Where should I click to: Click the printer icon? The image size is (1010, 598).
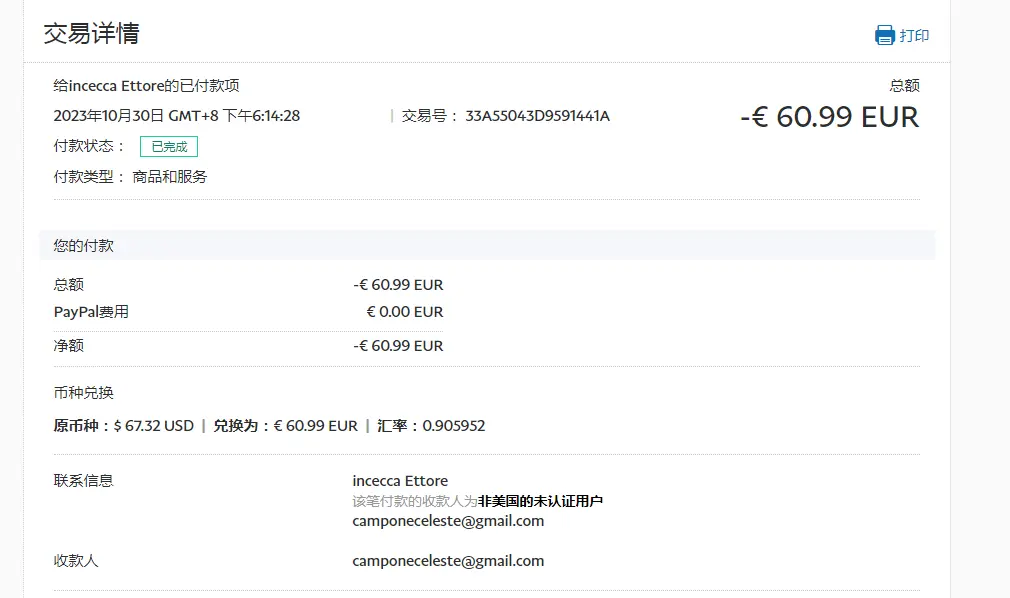(x=884, y=35)
